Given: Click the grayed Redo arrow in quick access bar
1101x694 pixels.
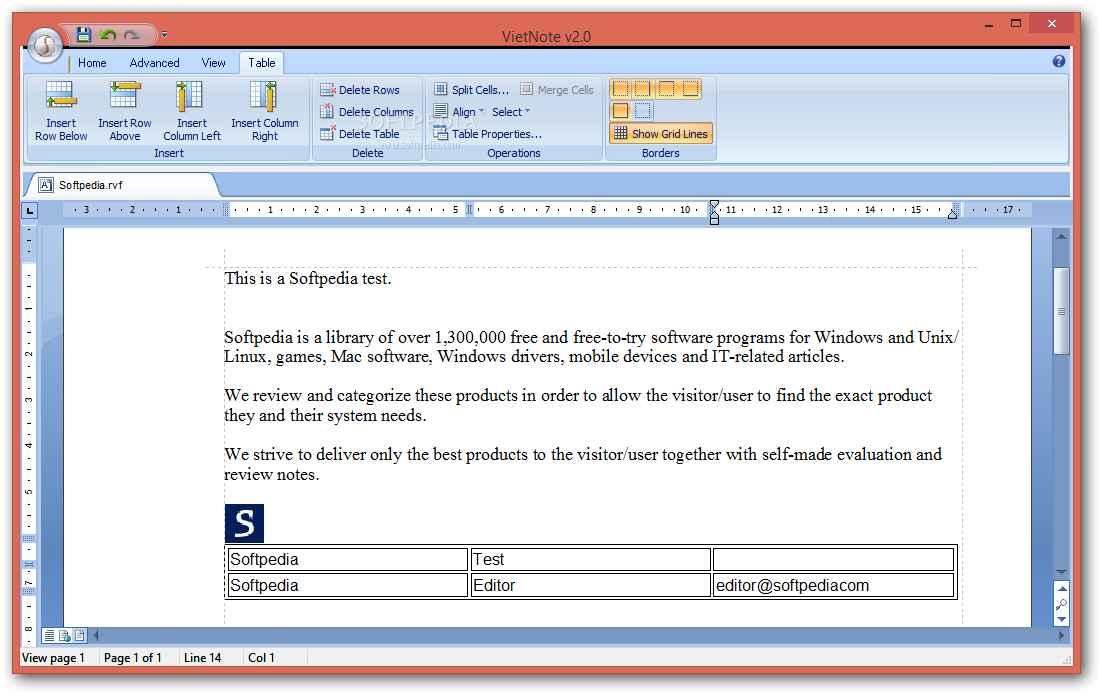Looking at the screenshot, I should [x=131, y=34].
